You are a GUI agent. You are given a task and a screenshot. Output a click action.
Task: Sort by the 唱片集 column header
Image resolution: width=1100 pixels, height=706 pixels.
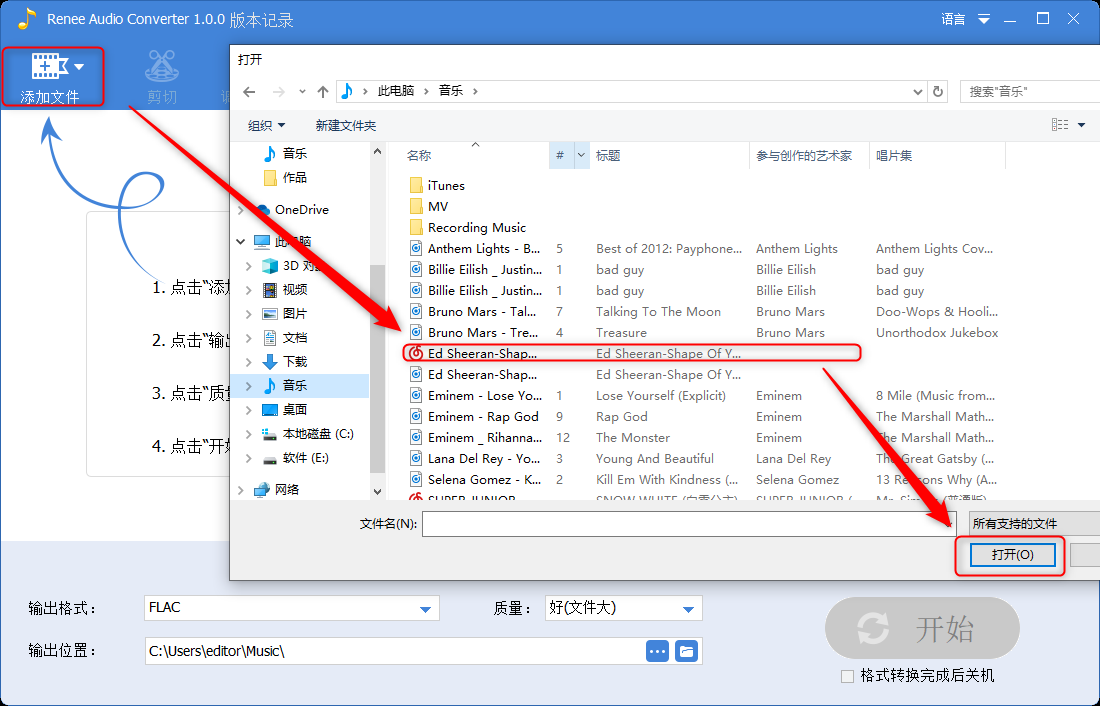[894, 156]
